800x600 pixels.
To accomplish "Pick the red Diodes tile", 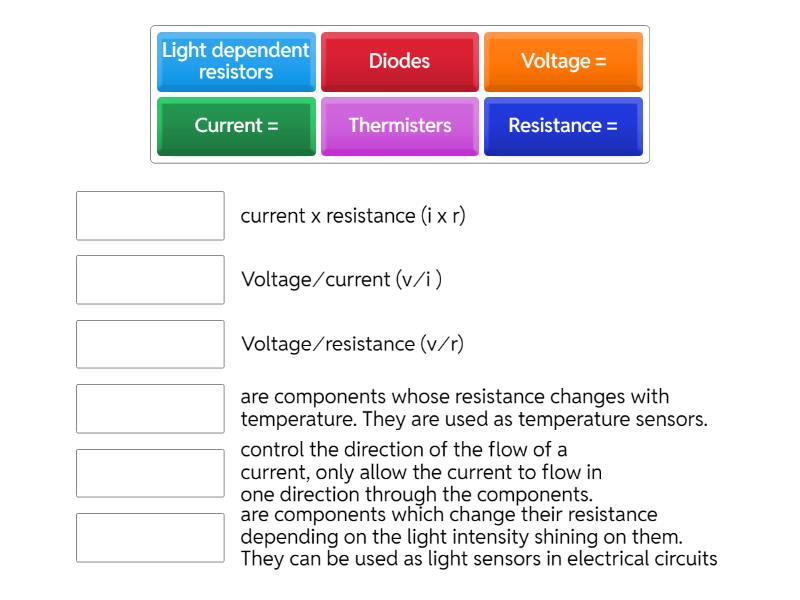I will pyautogui.click(x=399, y=61).
